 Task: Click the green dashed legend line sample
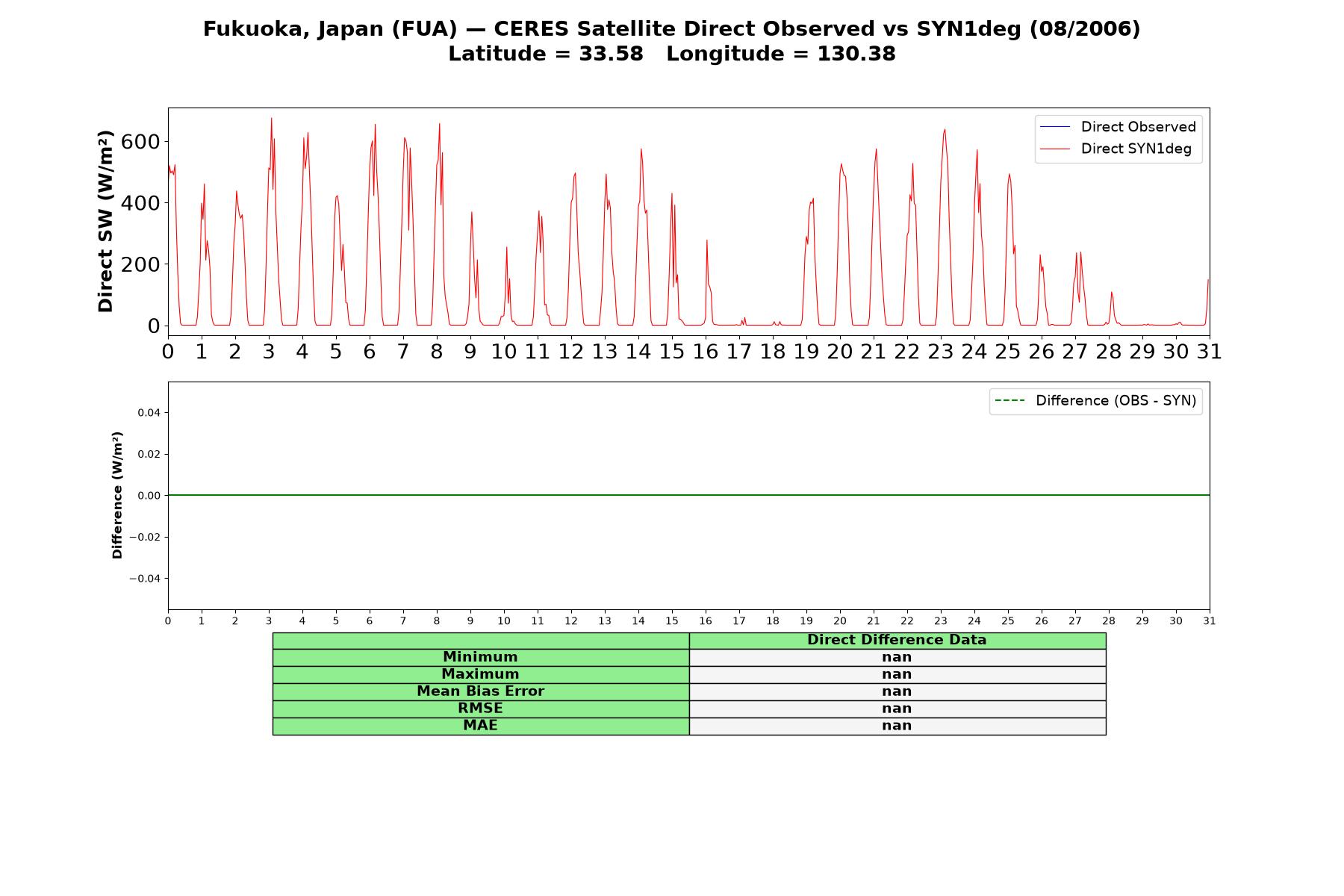pos(1009,401)
